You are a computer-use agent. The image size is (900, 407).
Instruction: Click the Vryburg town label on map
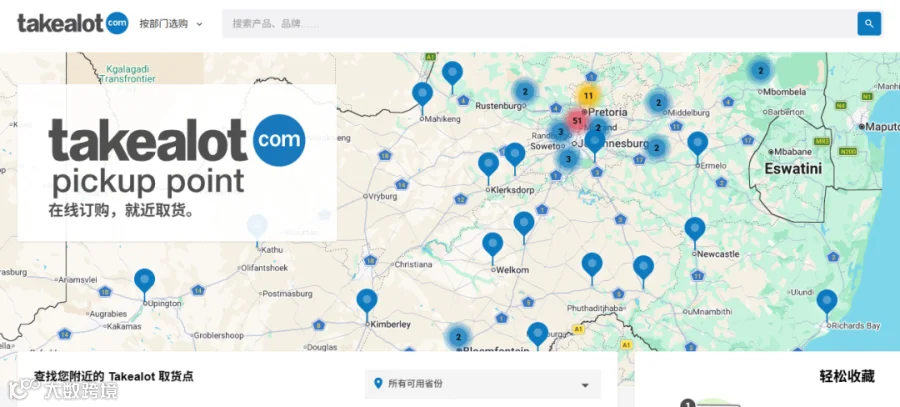[383, 196]
